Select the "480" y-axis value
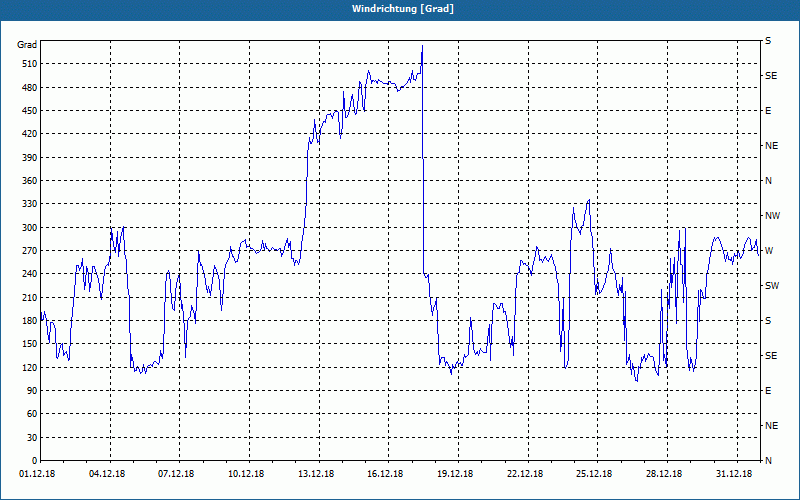Image resolution: width=800 pixels, height=500 pixels. [30, 88]
